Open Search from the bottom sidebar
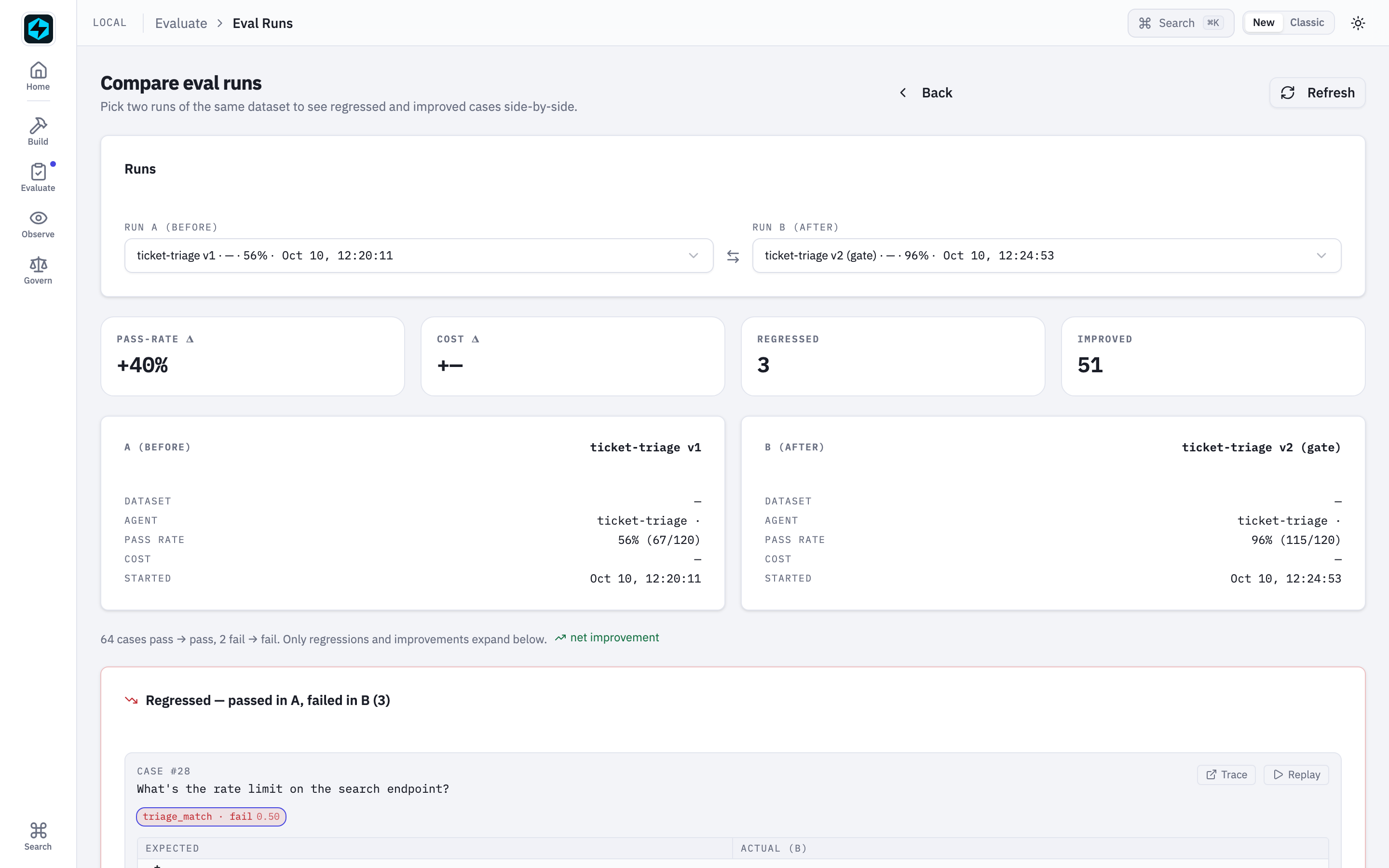 coord(38,836)
